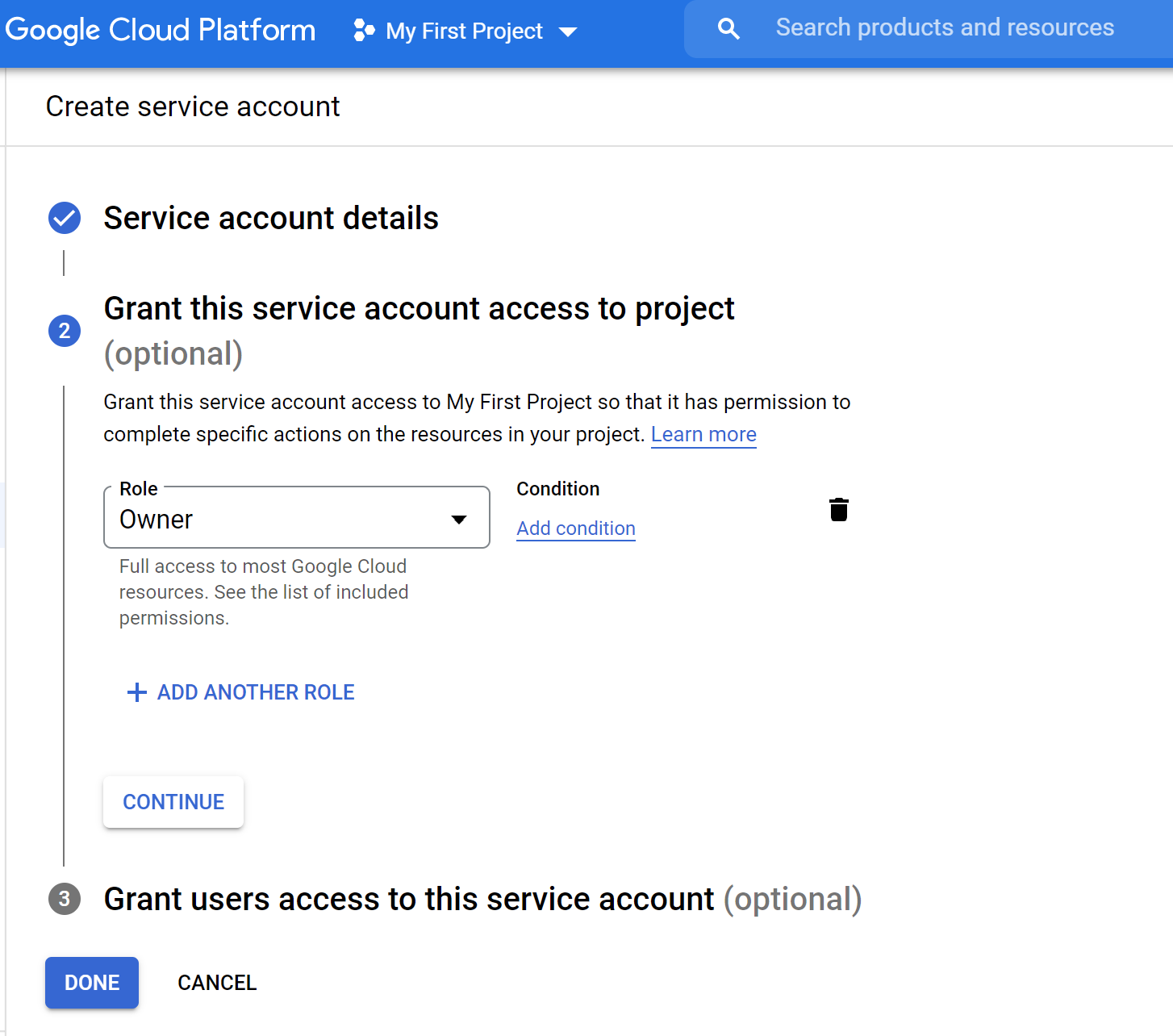Screen dimensions: 1173x1036
Task: Open the Role dropdown showing Owner
Action: (x=297, y=518)
